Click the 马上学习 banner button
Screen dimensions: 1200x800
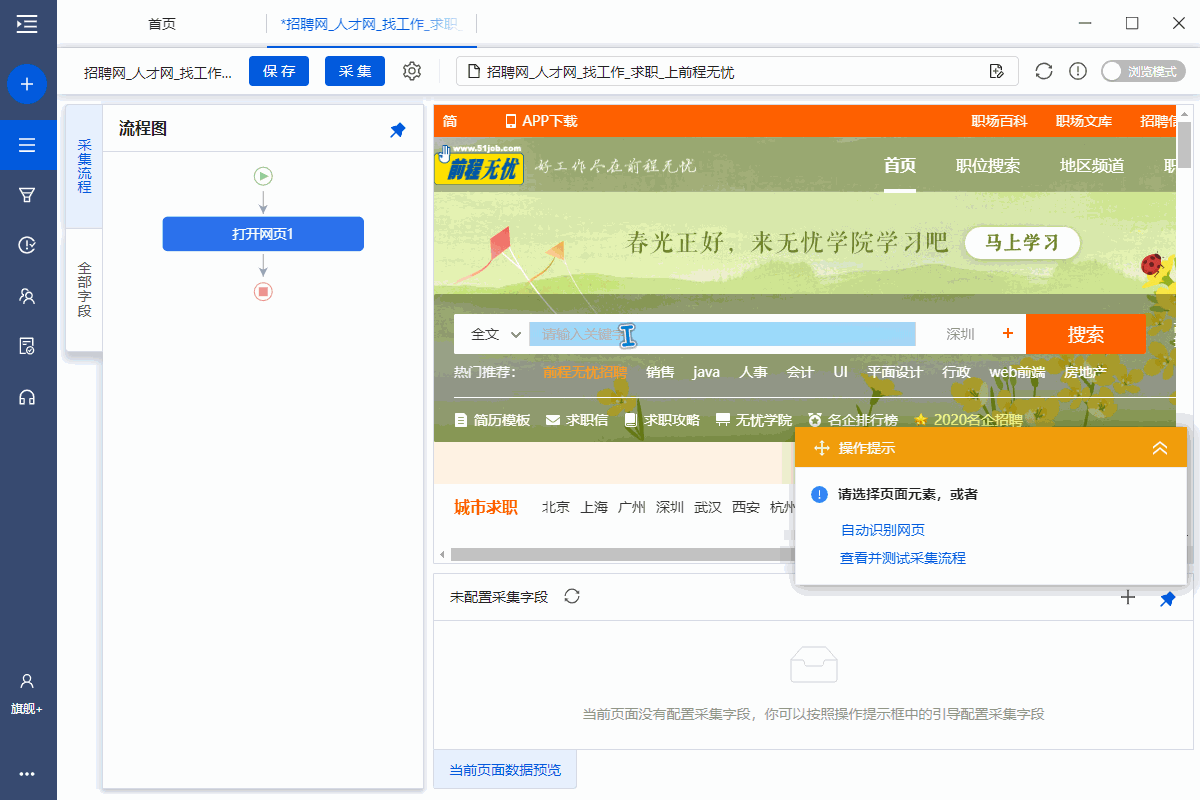click(1022, 243)
